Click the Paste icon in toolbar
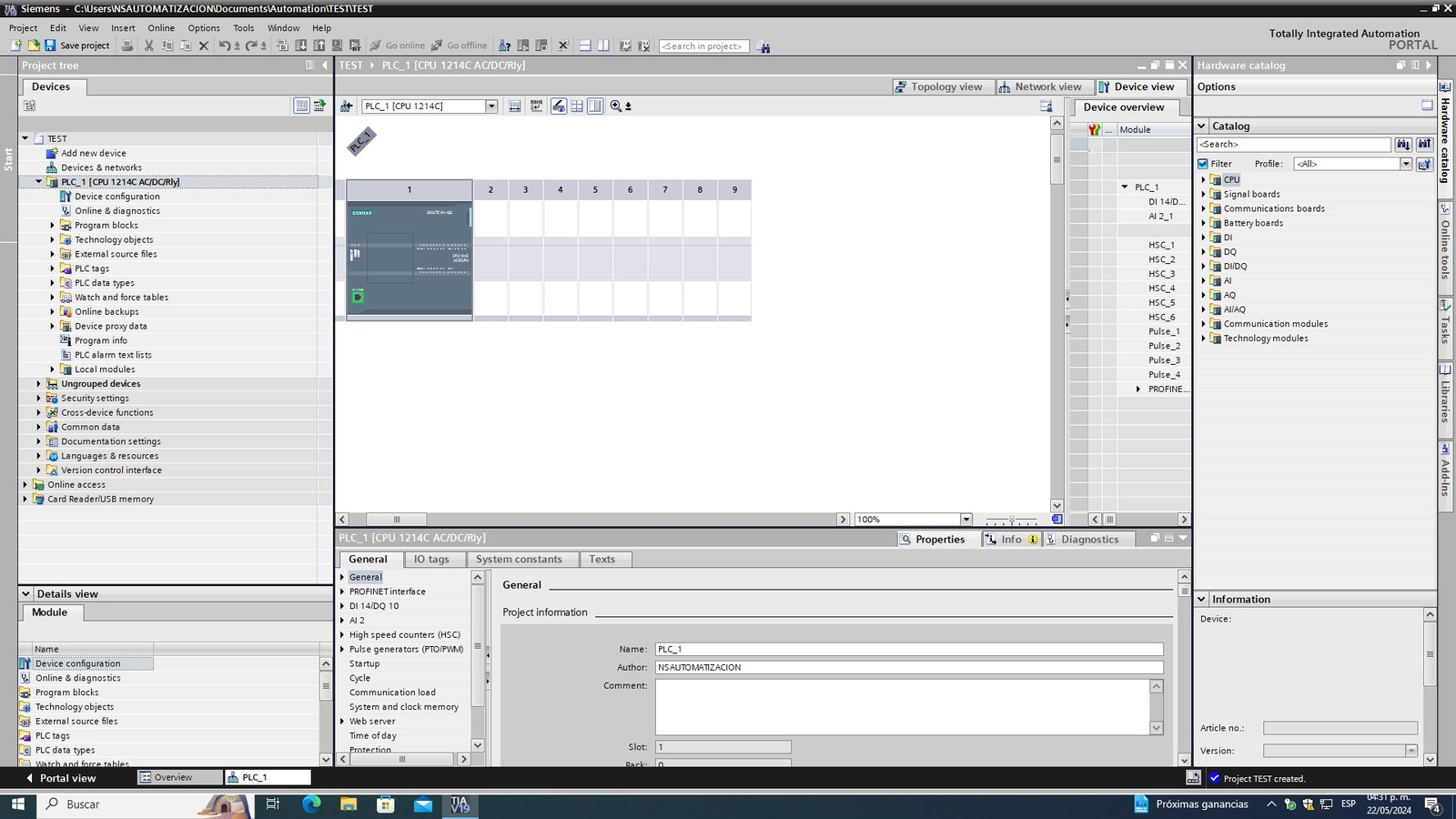This screenshot has height=819, width=1456. (185, 45)
